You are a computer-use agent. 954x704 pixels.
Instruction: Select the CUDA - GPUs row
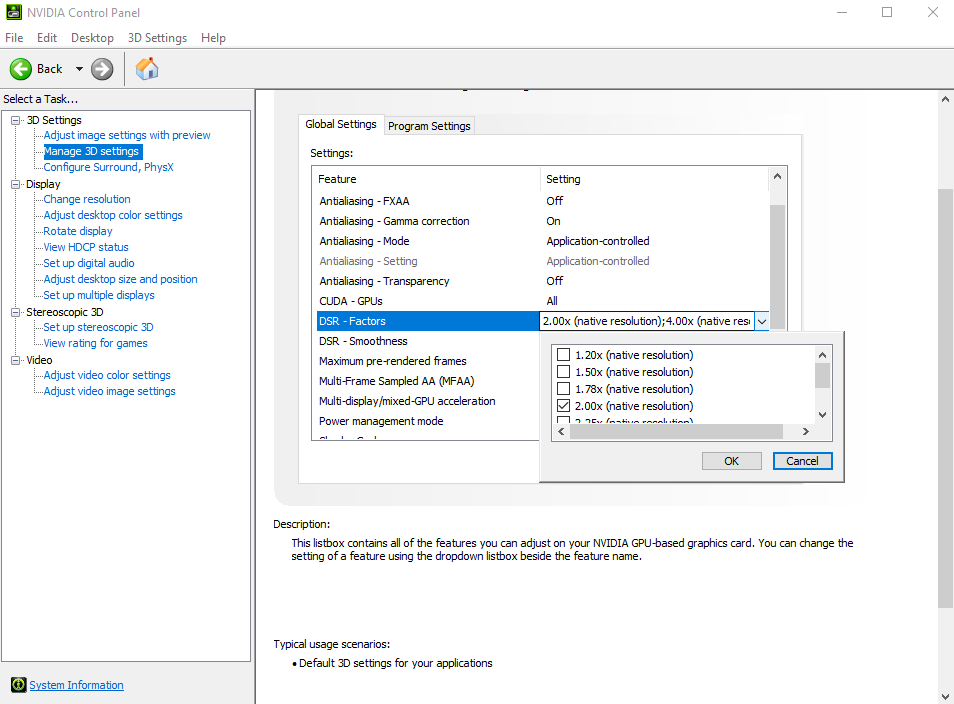pyautogui.click(x=543, y=301)
